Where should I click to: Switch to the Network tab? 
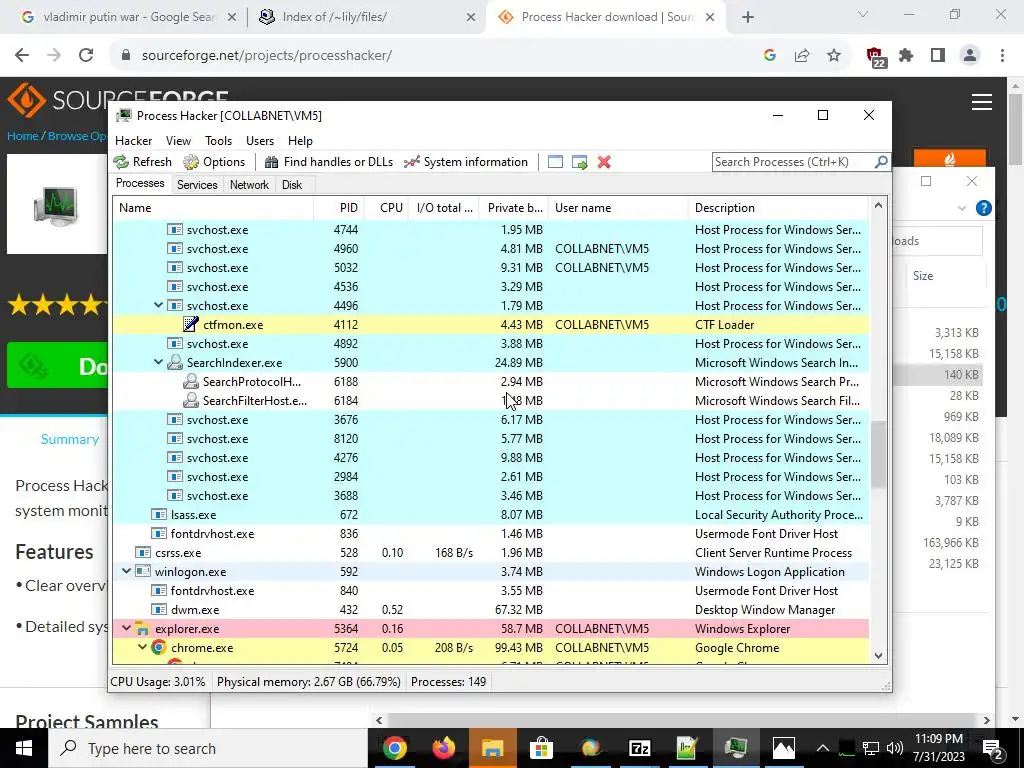[249, 185]
